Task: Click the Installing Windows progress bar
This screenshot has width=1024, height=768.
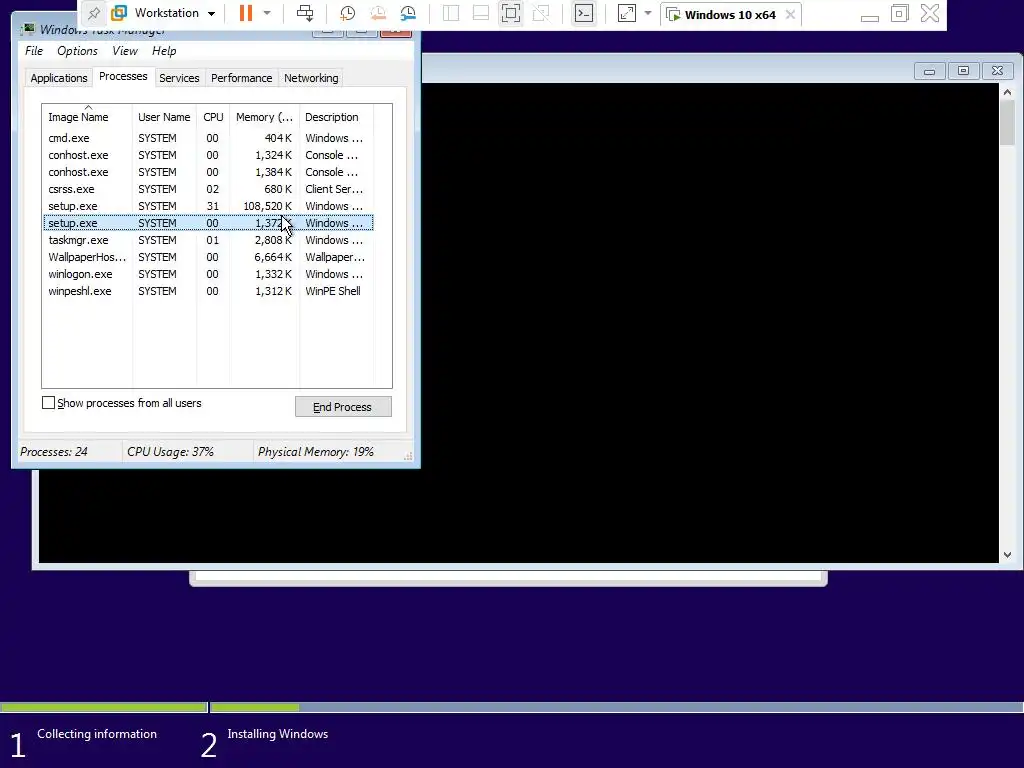Action: (616, 707)
